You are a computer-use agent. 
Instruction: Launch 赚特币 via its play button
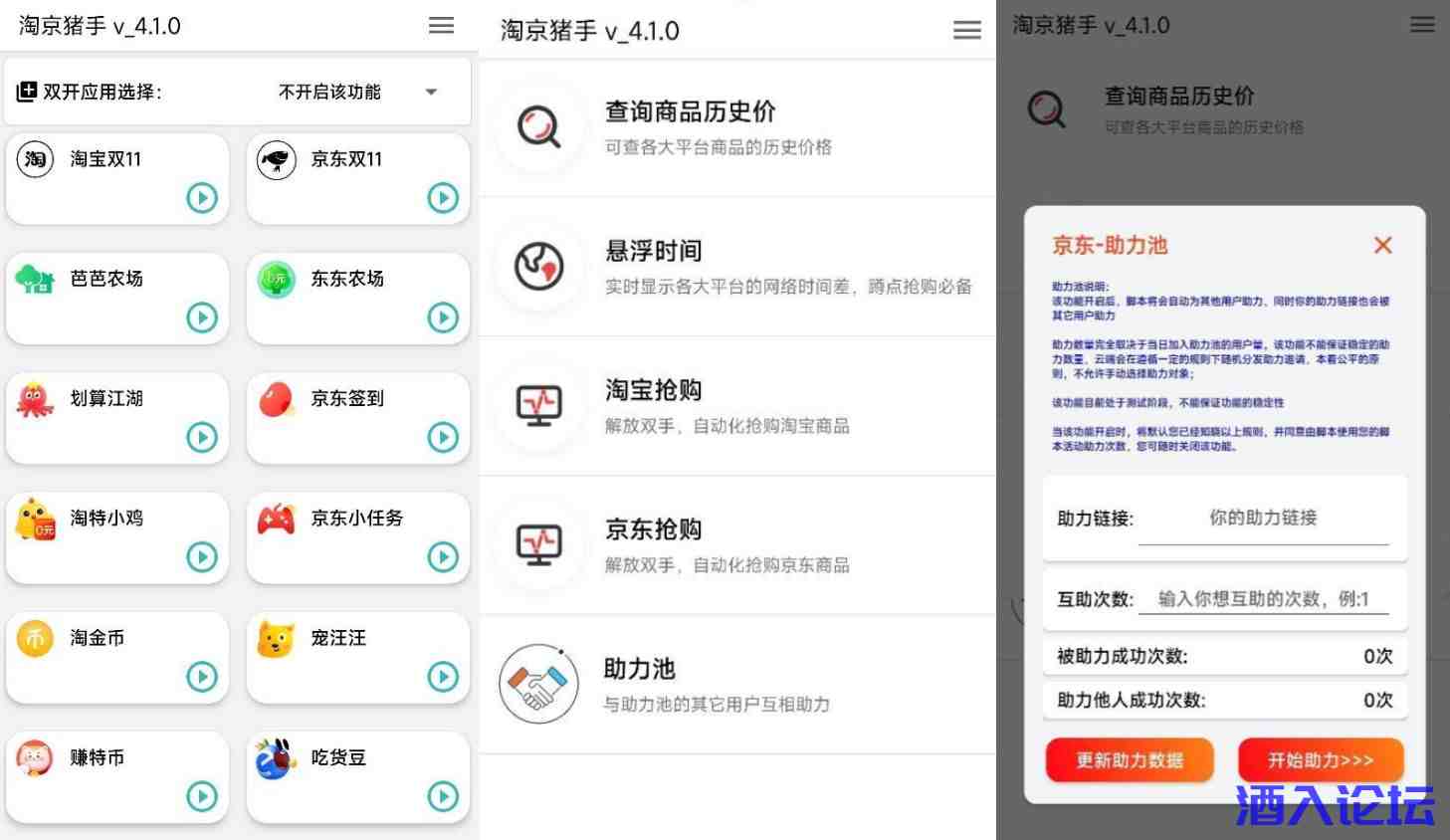coord(202,796)
